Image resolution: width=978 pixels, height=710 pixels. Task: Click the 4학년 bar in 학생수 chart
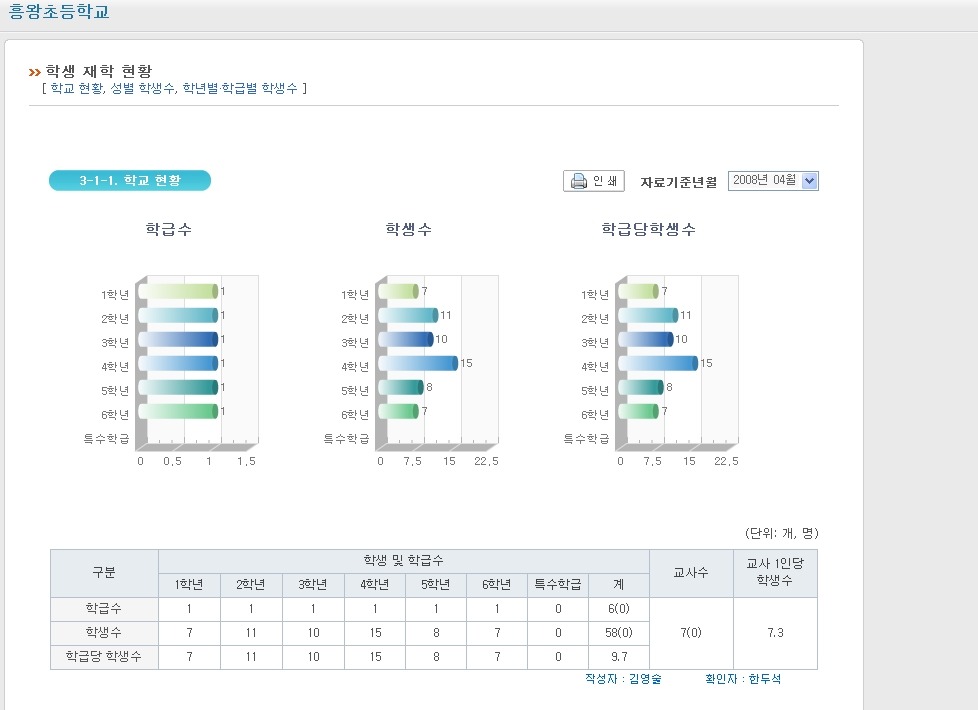[418, 363]
